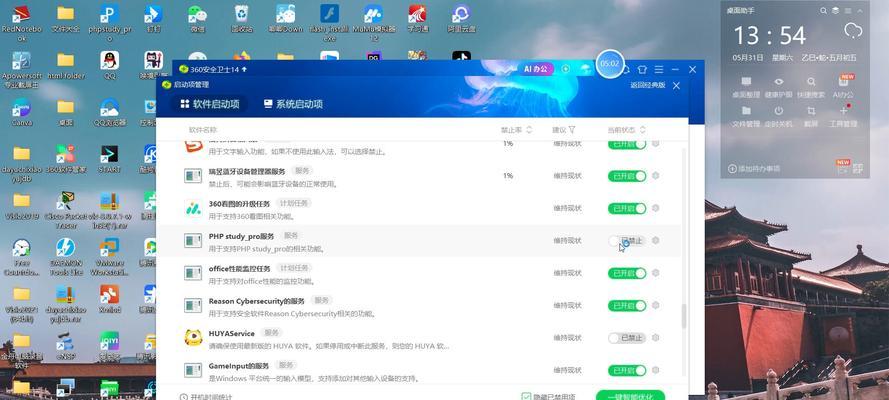Open the phpstudy_pro desktop shortcut
The width and height of the screenshot is (889, 400).
point(109,23)
